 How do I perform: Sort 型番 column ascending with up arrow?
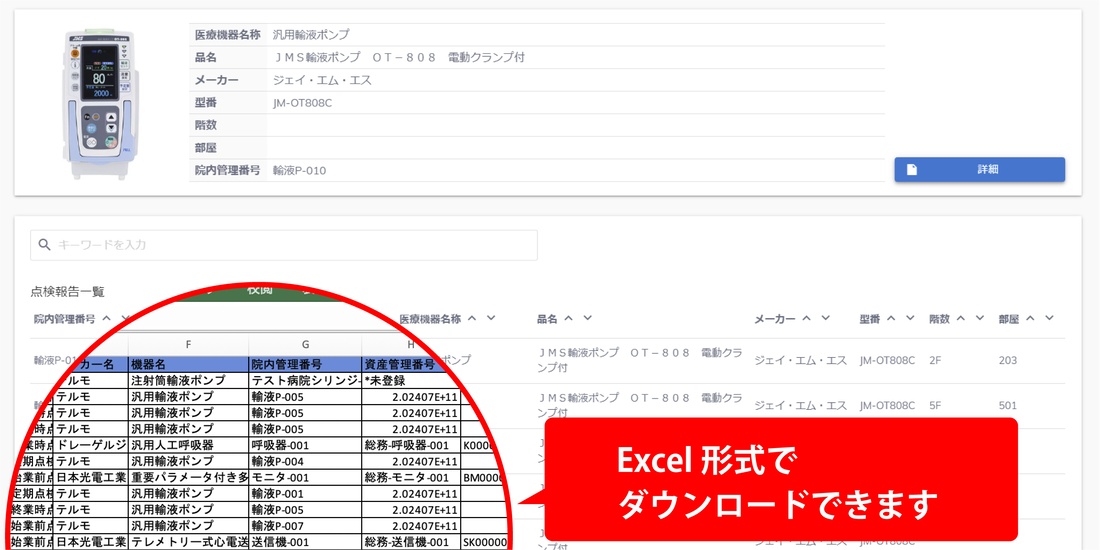coord(891,318)
